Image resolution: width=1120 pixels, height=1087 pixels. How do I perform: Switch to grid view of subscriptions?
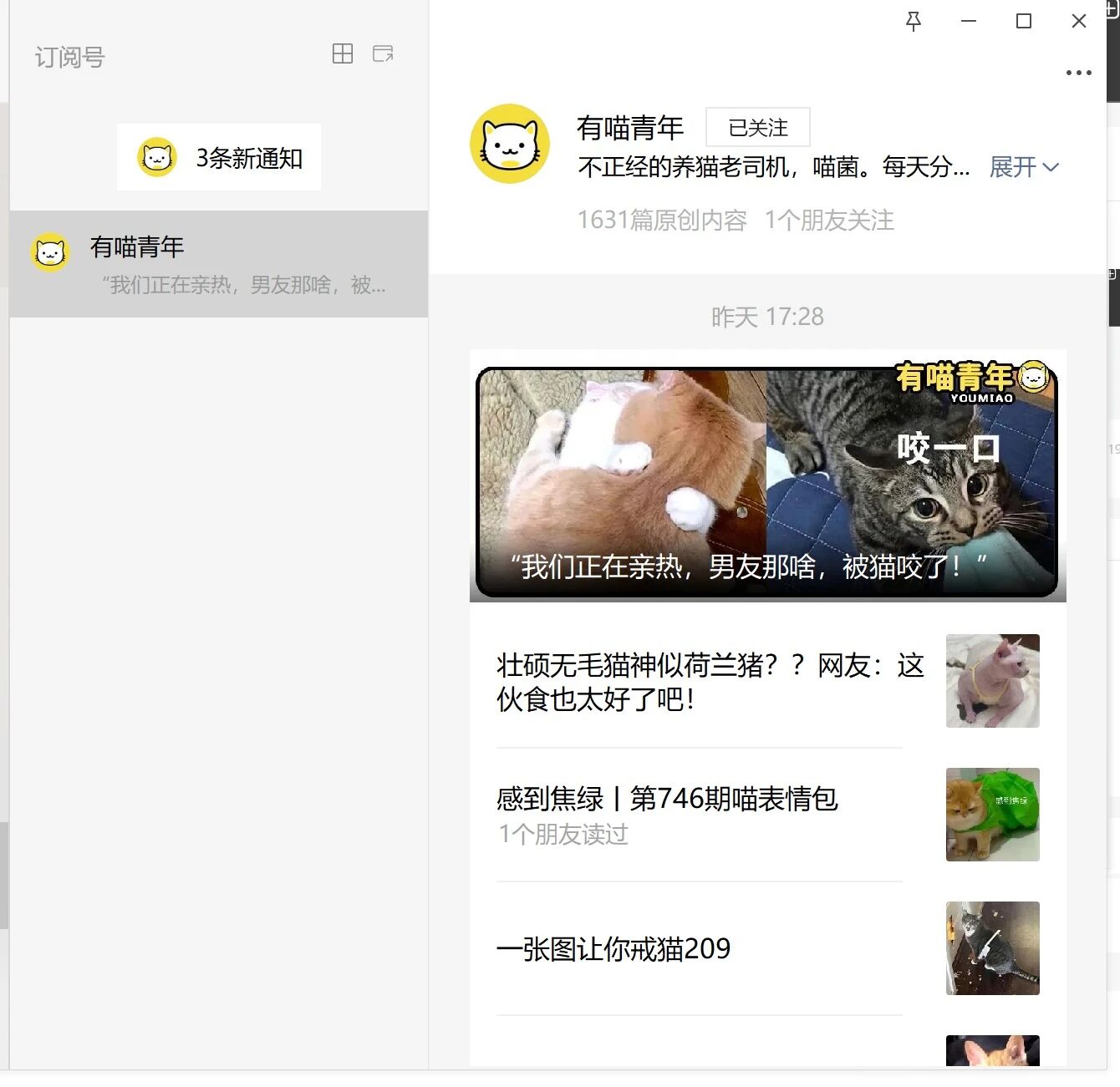coord(343,53)
